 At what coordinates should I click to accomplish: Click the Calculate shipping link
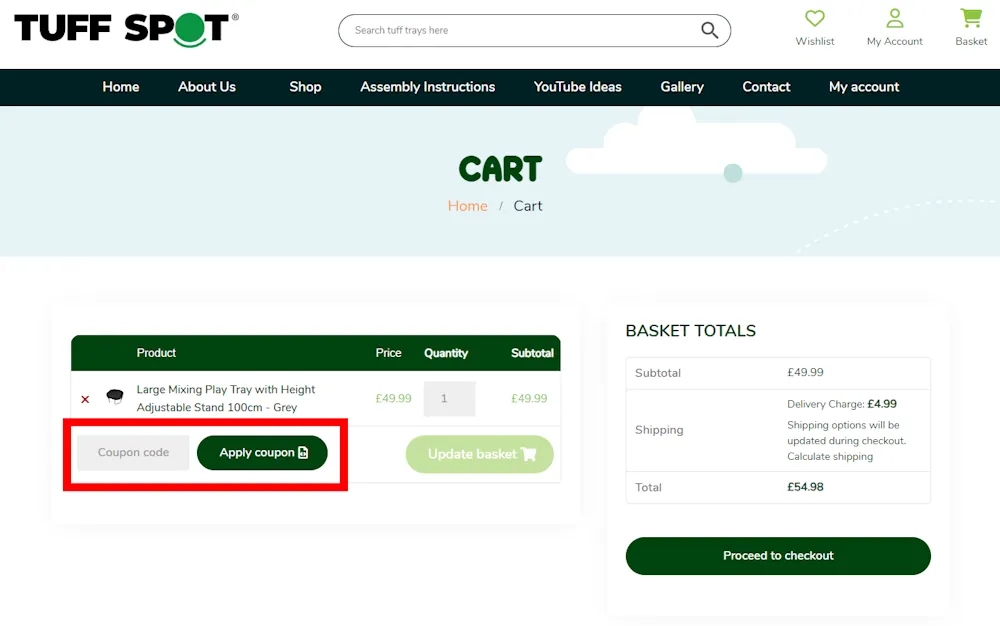[x=830, y=456]
